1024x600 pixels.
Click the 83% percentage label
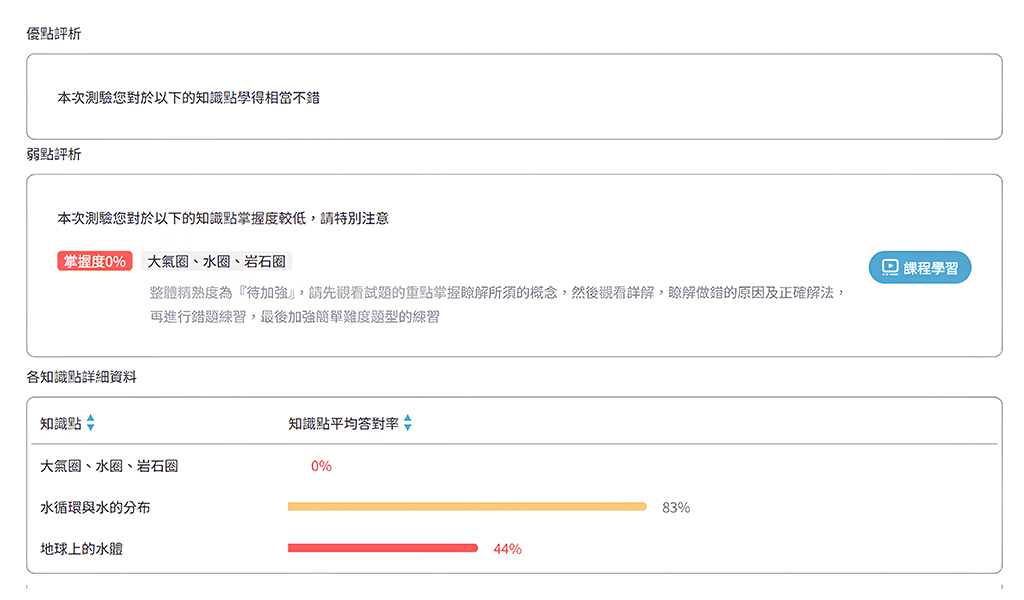pos(676,508)
